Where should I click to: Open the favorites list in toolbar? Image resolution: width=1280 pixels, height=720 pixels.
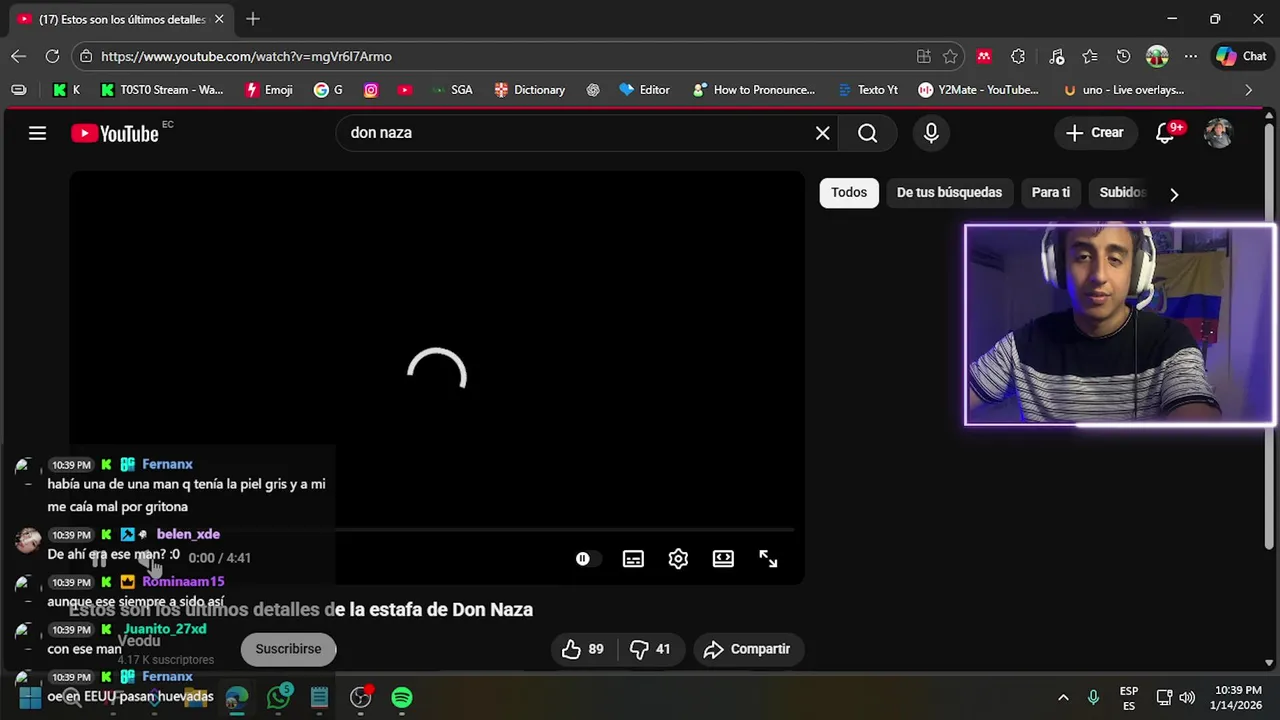point(1090,56)
